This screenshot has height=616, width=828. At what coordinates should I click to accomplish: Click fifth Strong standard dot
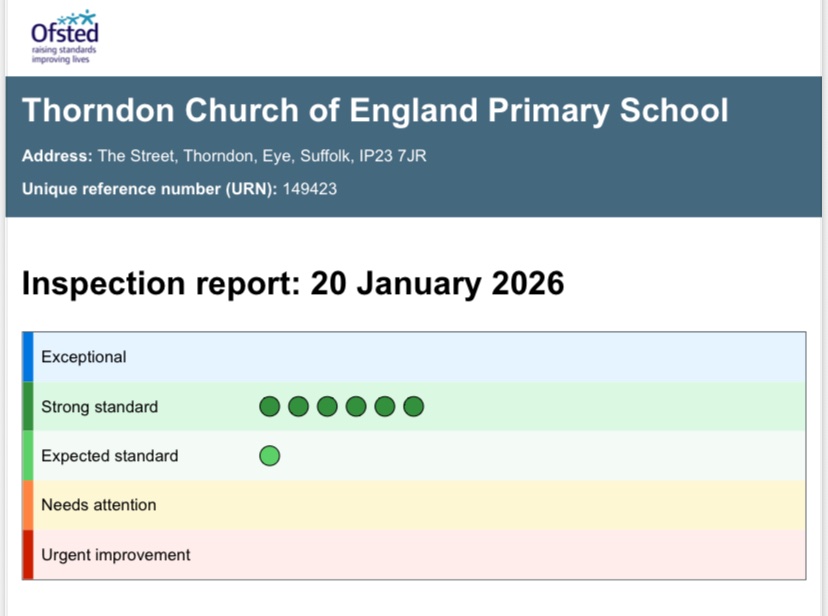384,406
